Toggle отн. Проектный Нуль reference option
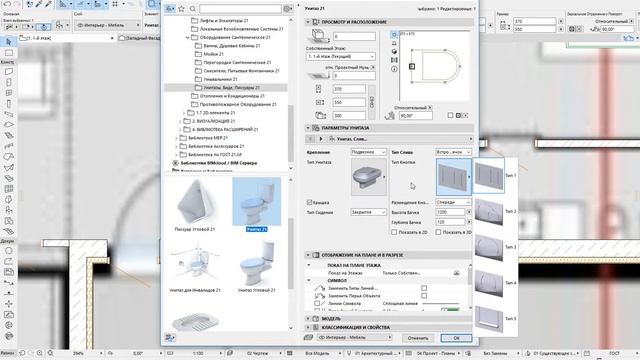This screenshot has width=640, height=360. (x=373, y=67)
